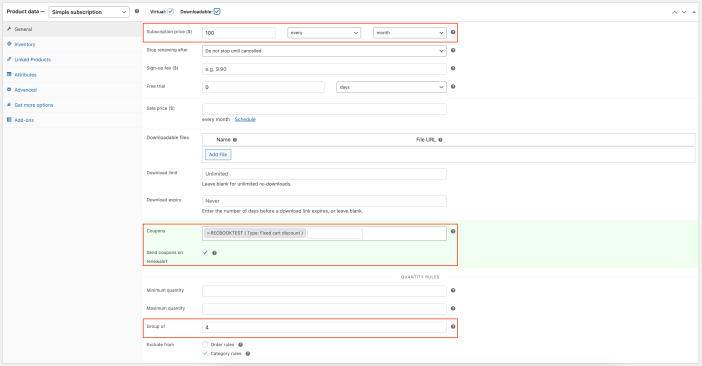Click the Subscription price input field
This screenshot has width=702, height=366.
(239, 33)
